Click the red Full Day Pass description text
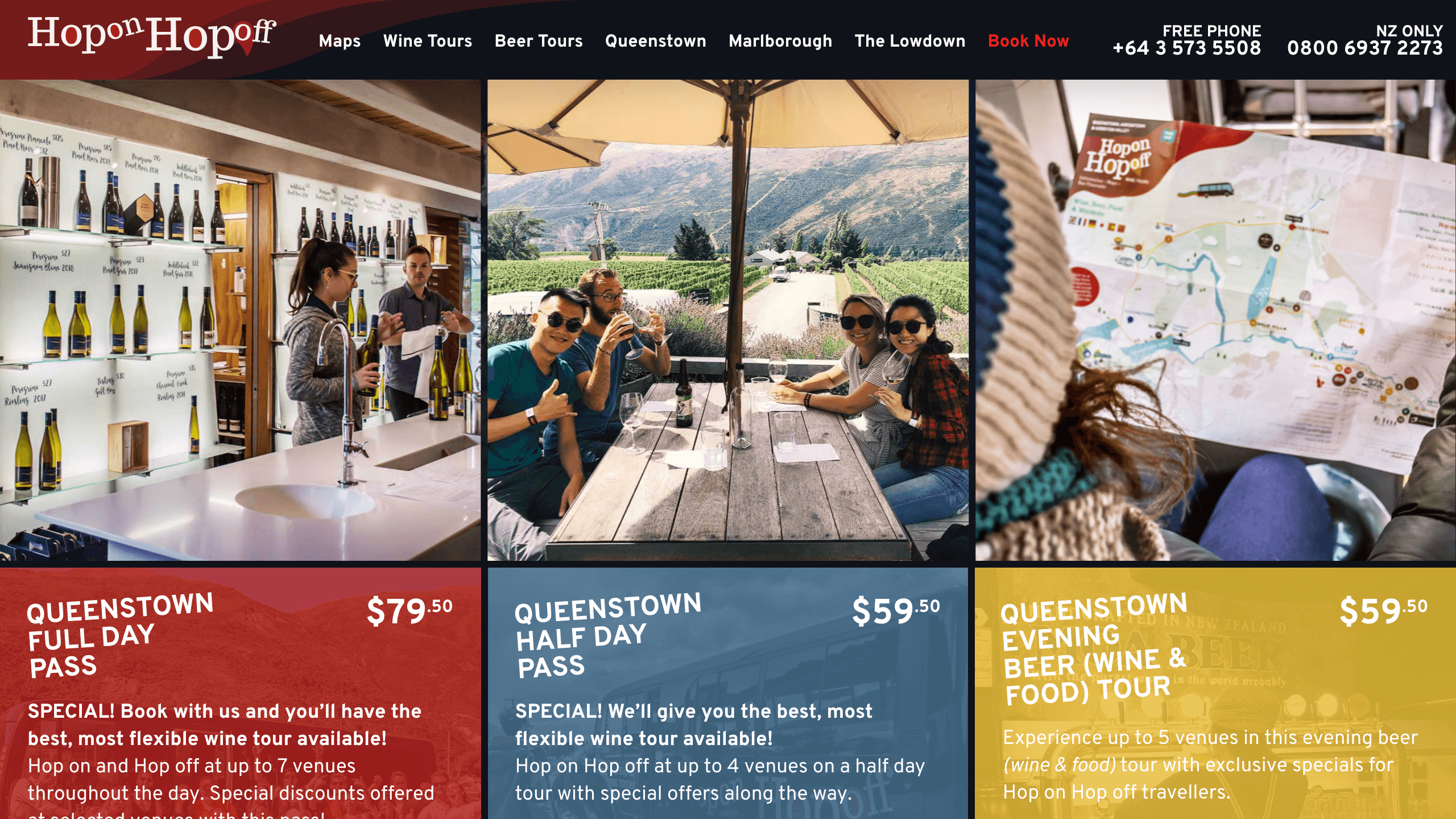The image size is (1456, 819). (x=231, y=760)
